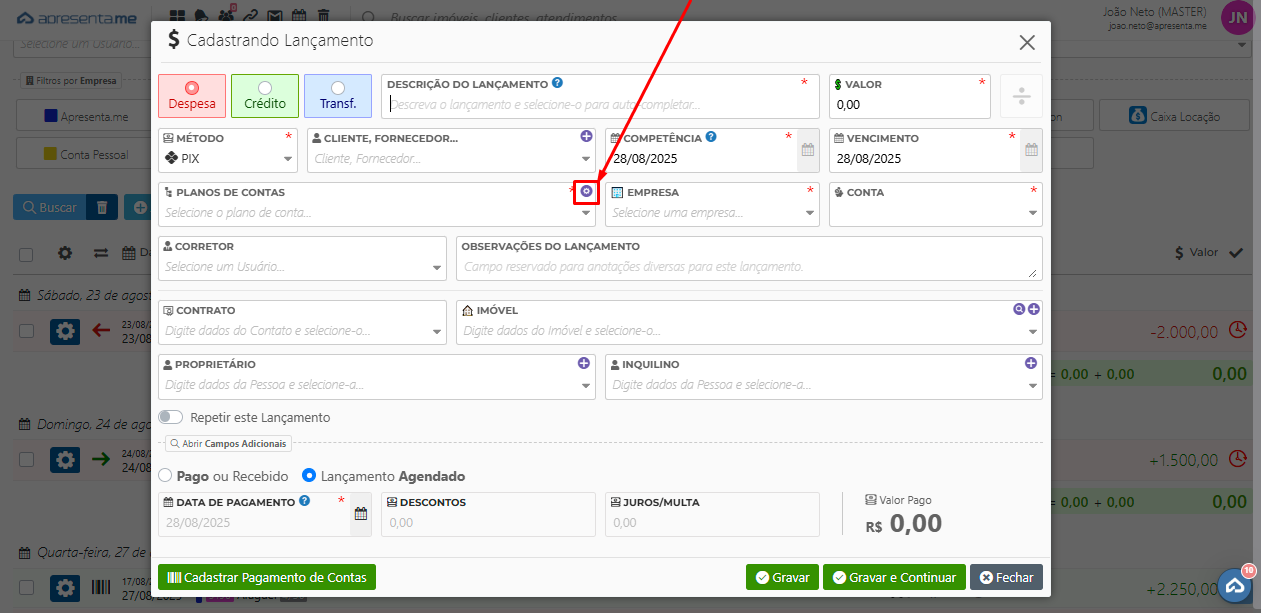This screenshot has width=1261, height=613.
Task: Select the Pago ou Recebido radio option
Action: 167,476
